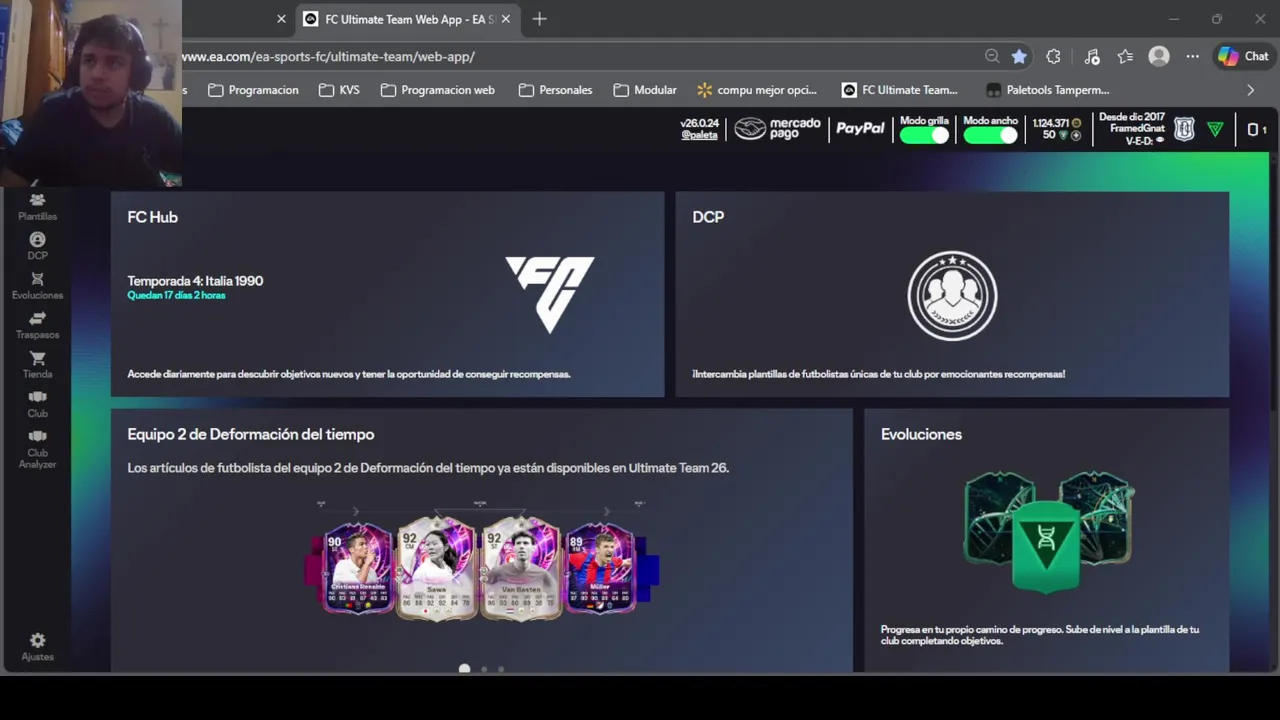Open the Programacion bookmarks folder
The width and height of the screenshot is (1280, 720).
[253, 90]
